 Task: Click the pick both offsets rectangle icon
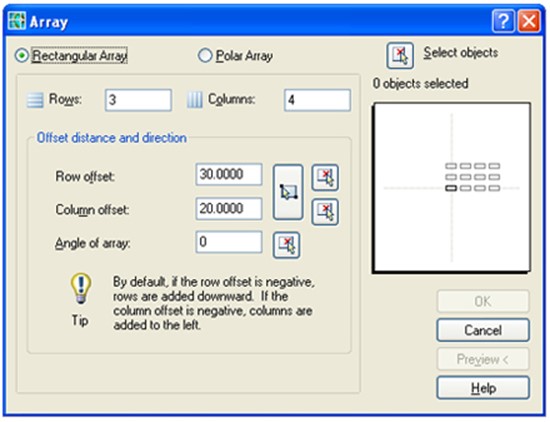pos(288,192)
